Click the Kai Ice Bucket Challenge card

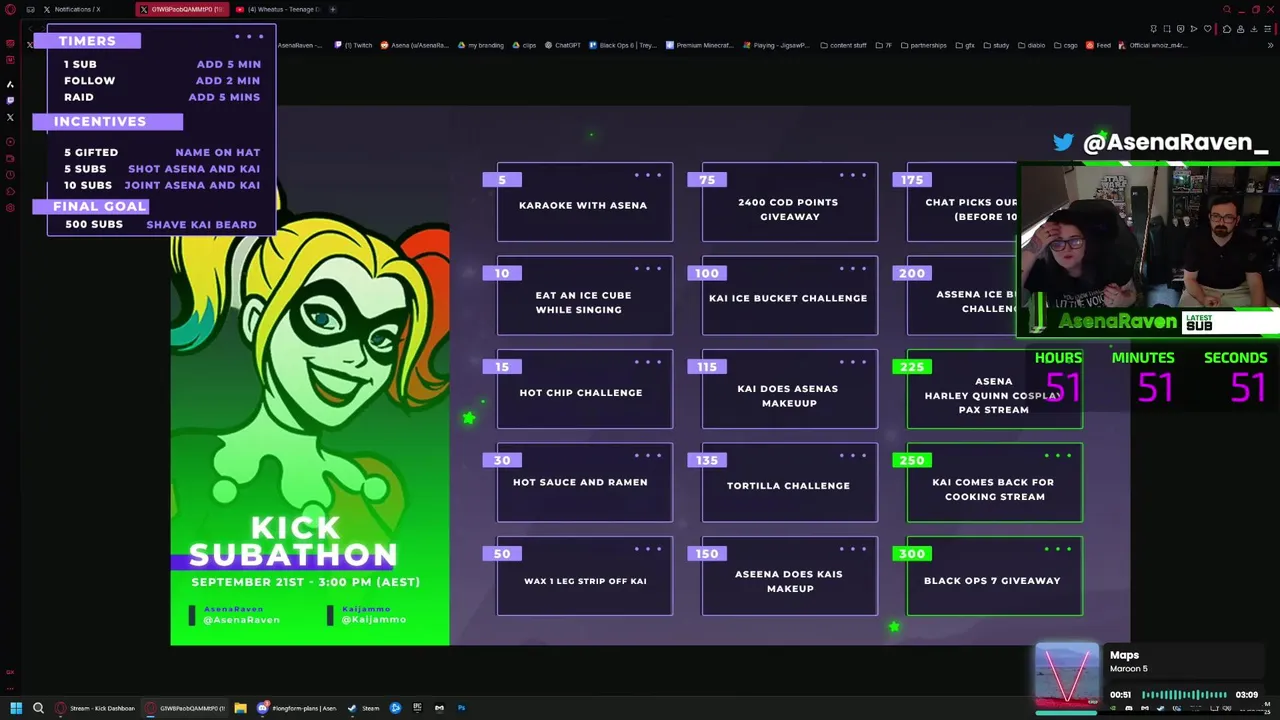pos(790,296)
